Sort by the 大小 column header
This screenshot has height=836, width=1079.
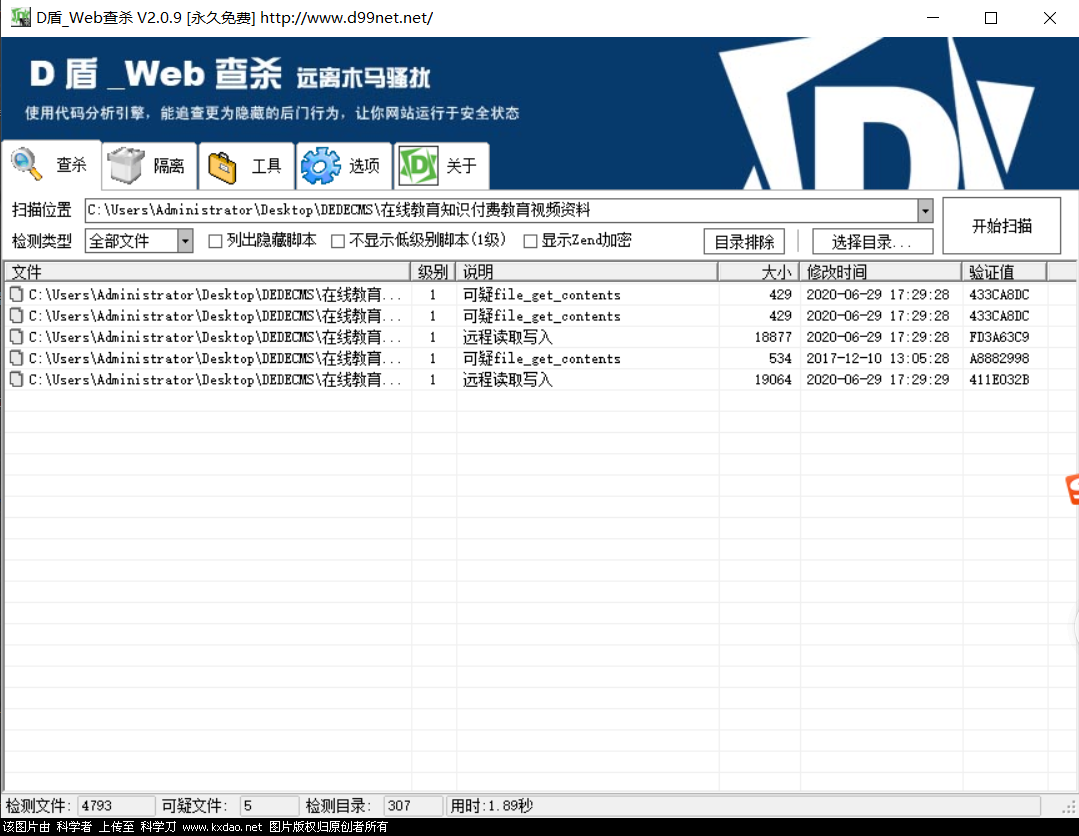[x=759, y=272]
